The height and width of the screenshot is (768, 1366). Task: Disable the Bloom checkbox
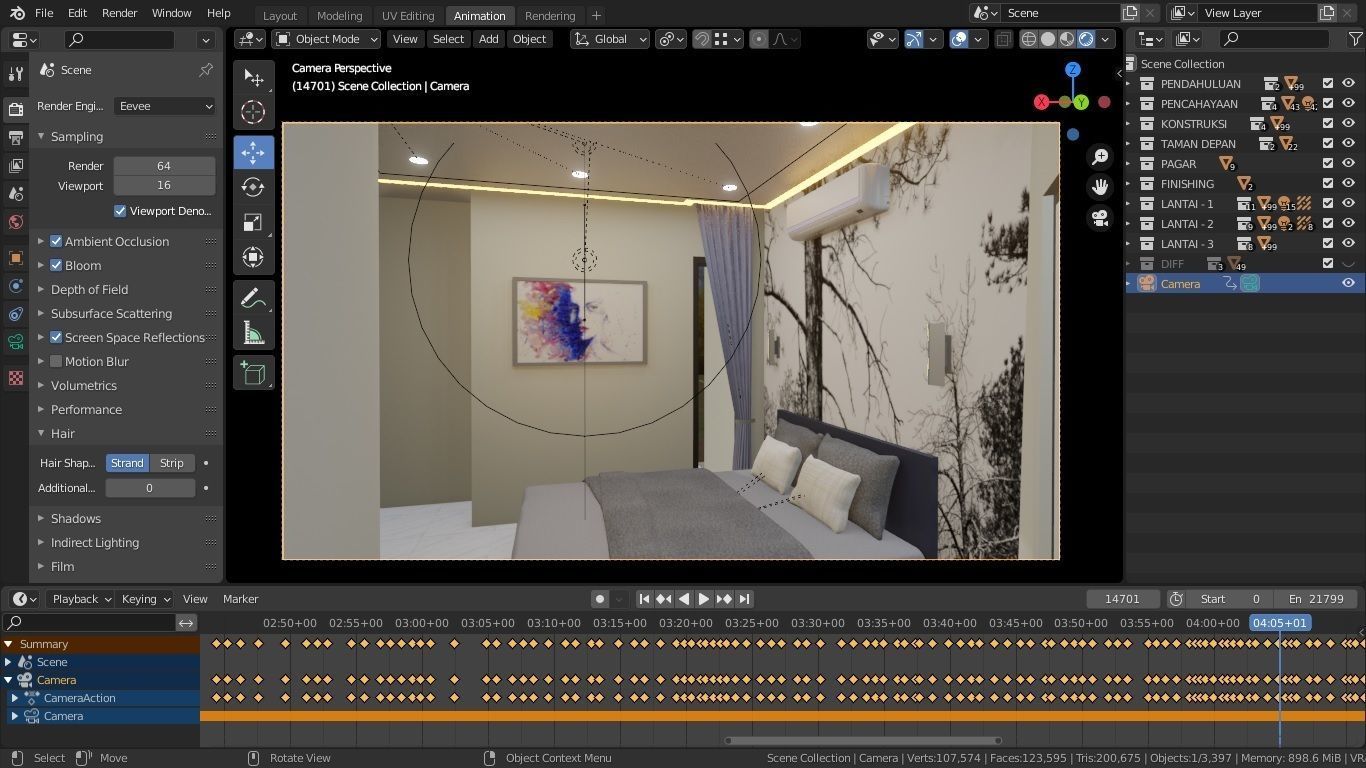pos(56,265)
